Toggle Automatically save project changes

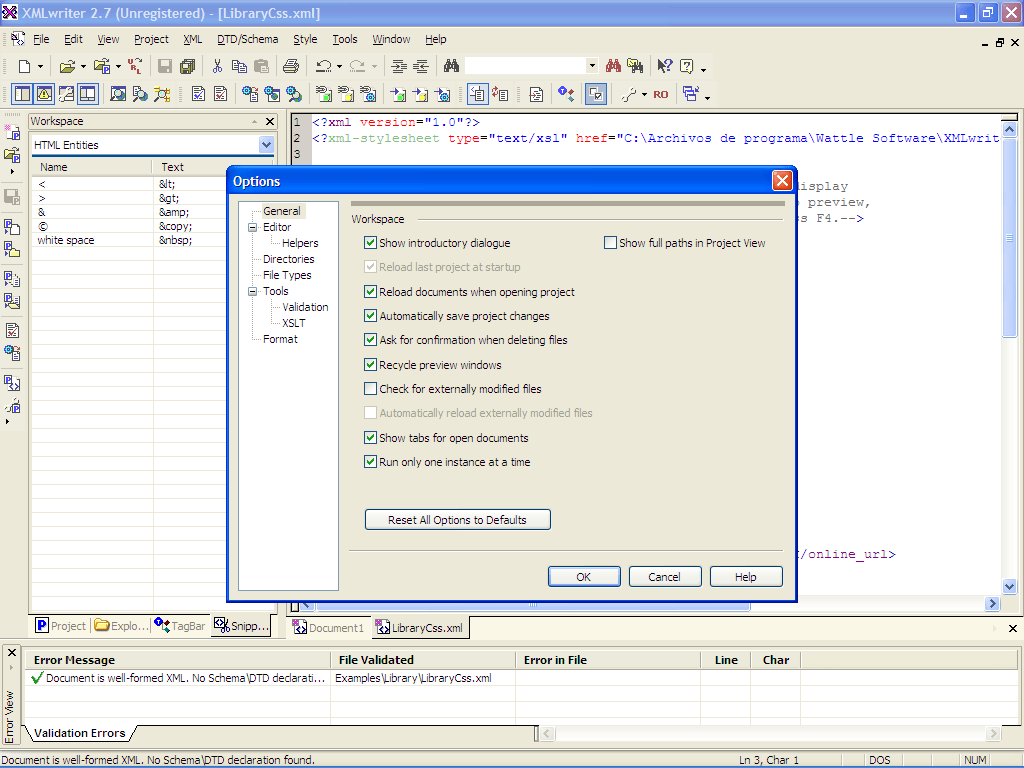coord(370,316)
